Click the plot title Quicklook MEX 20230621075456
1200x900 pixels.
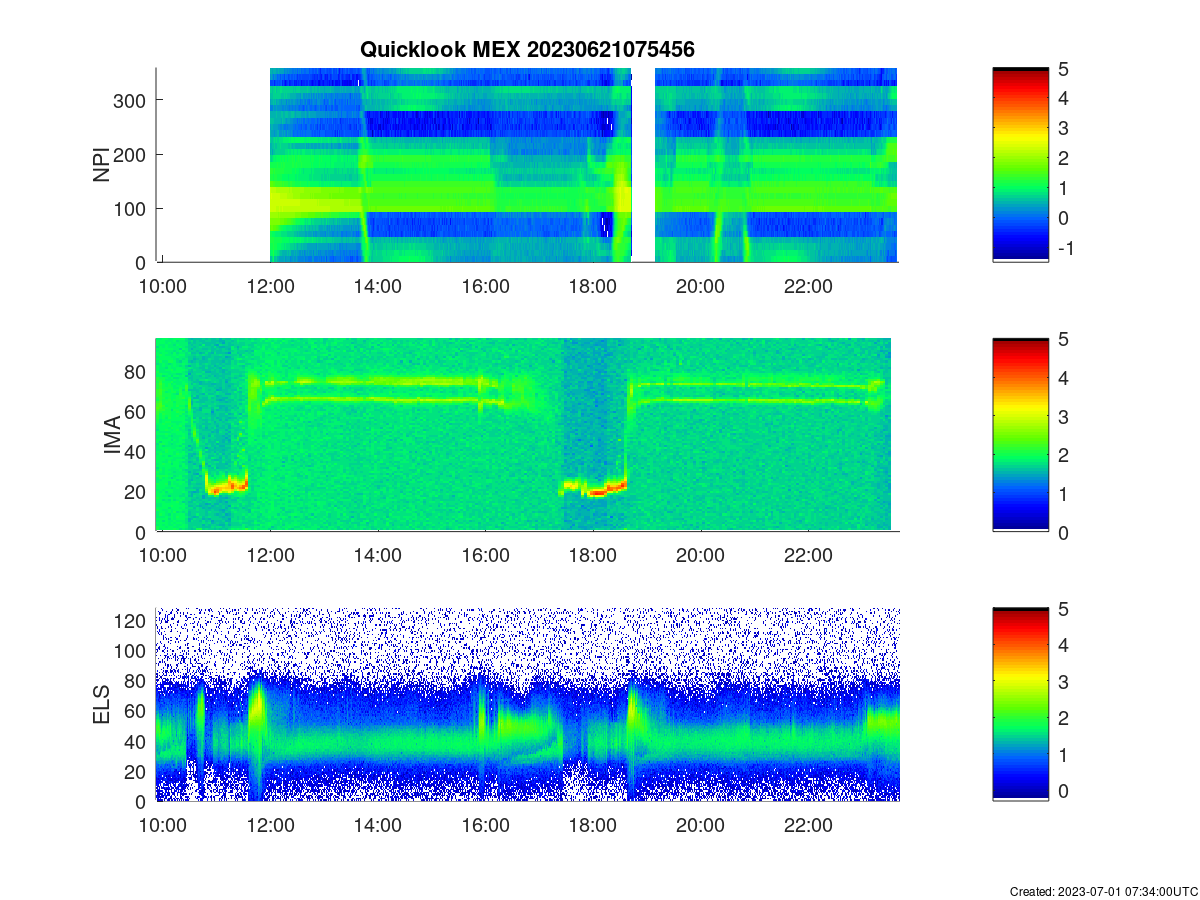(x=527, y=49)
